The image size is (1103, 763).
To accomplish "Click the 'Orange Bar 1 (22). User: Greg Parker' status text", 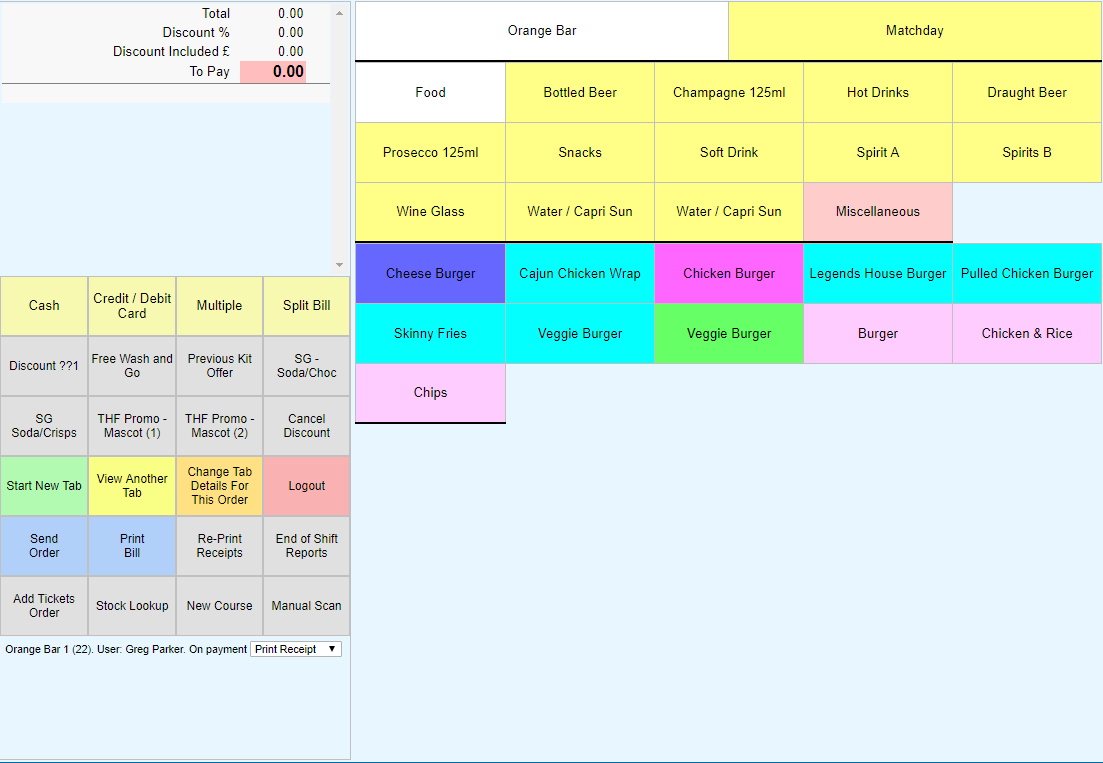I will click(x=95, y=649).
